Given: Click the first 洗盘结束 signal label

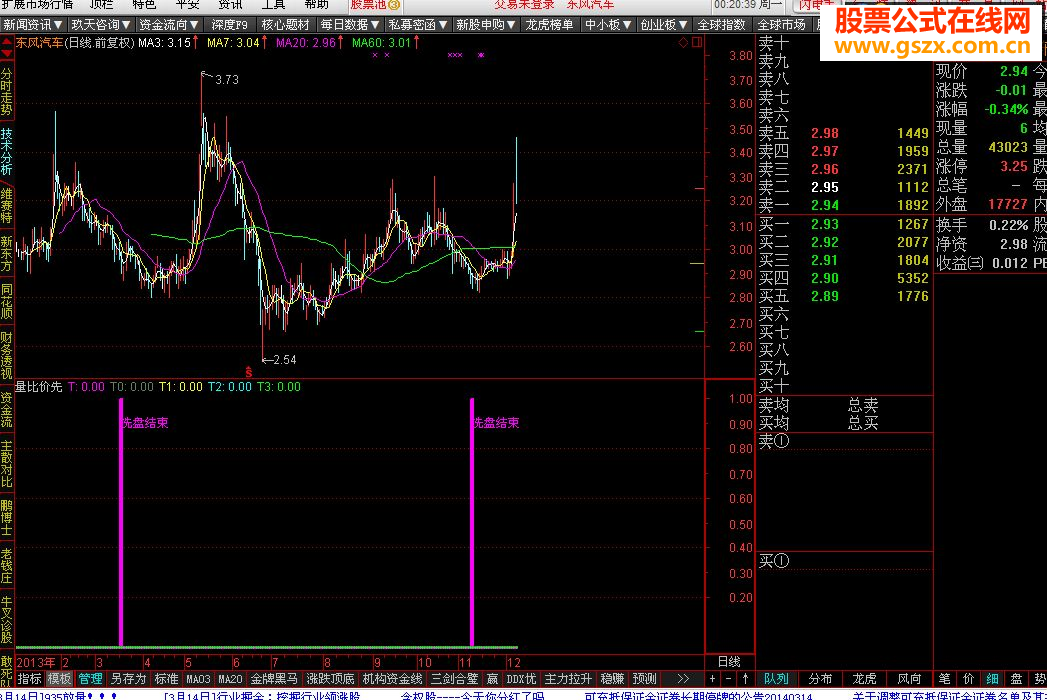Looking at the screenshot, I should click(x=144, y=422).
